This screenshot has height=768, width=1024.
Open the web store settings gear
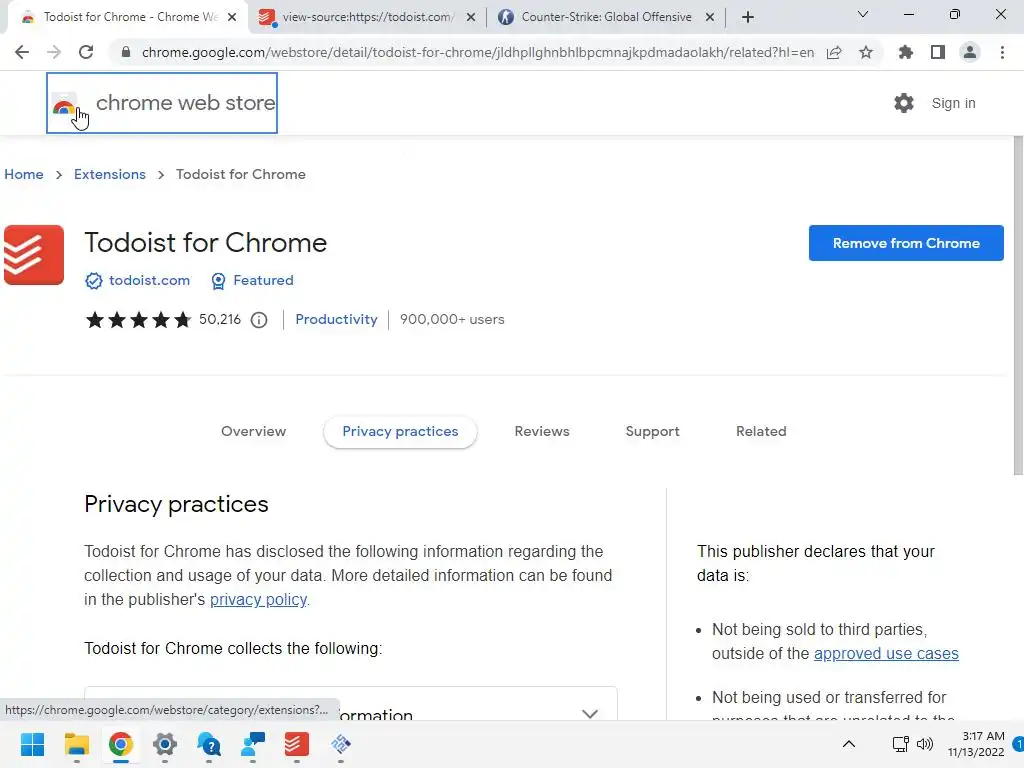(904, 103)
